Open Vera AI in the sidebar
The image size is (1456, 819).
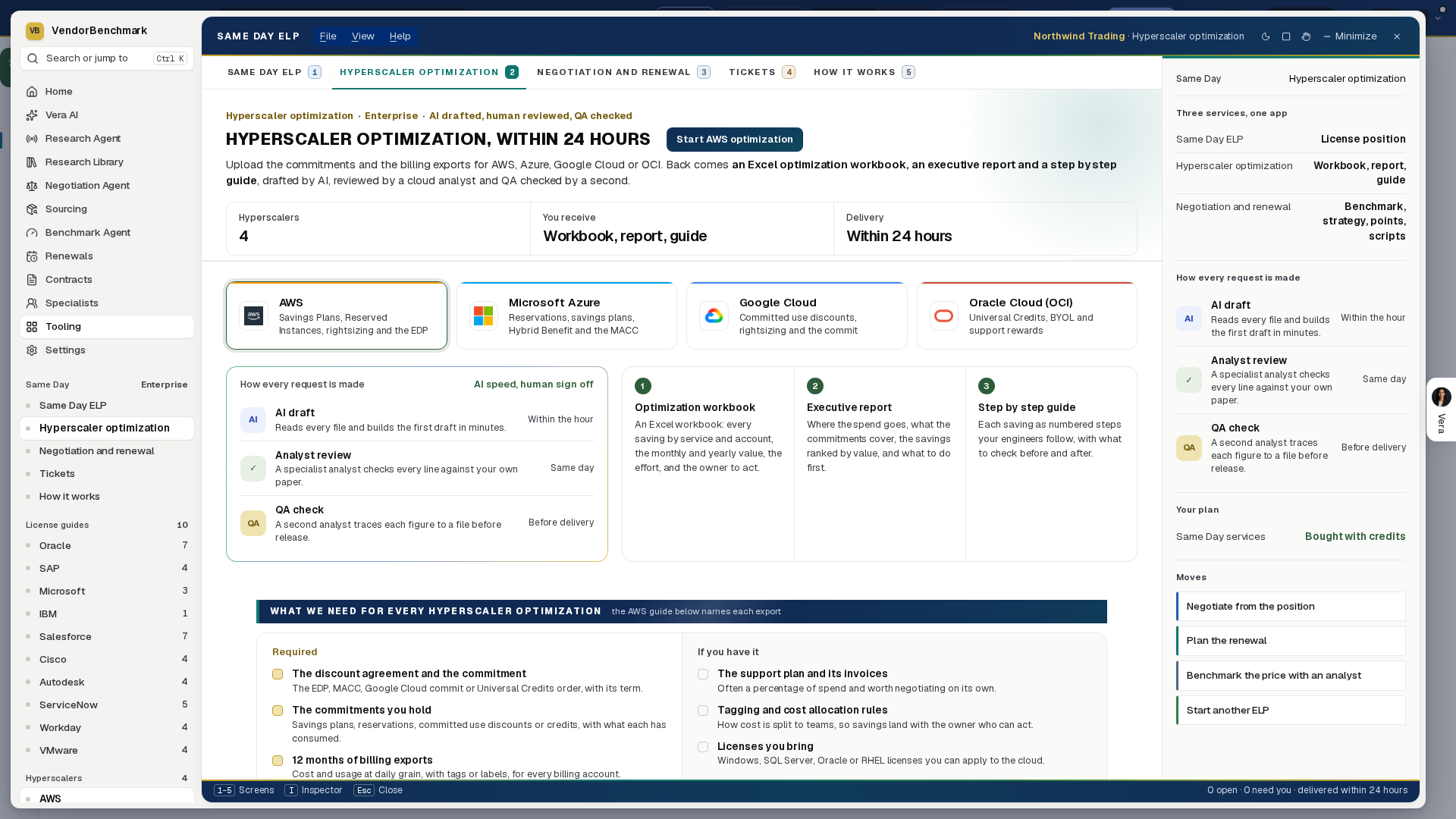point(107,115)
